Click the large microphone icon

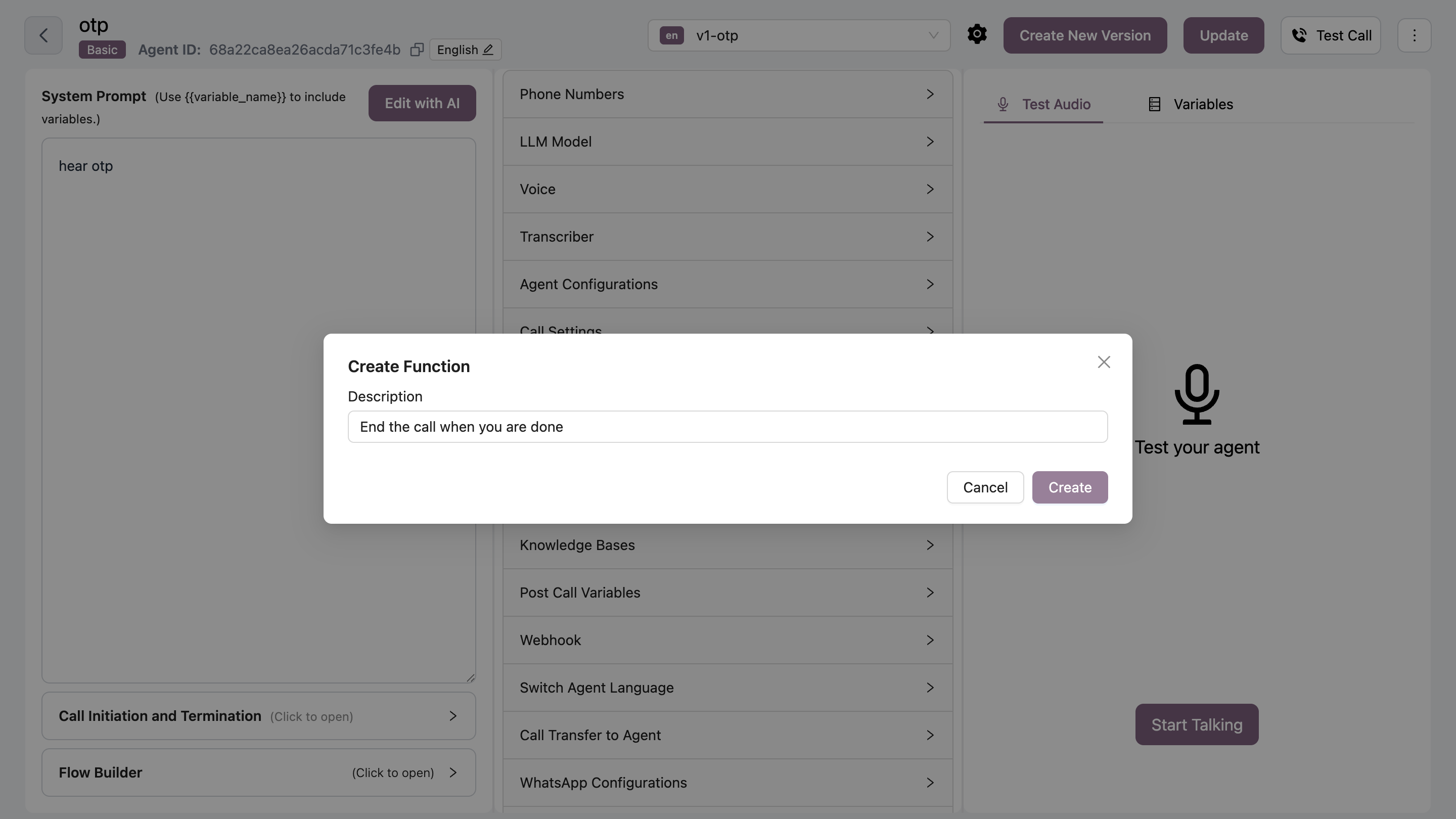point(1197,394)
